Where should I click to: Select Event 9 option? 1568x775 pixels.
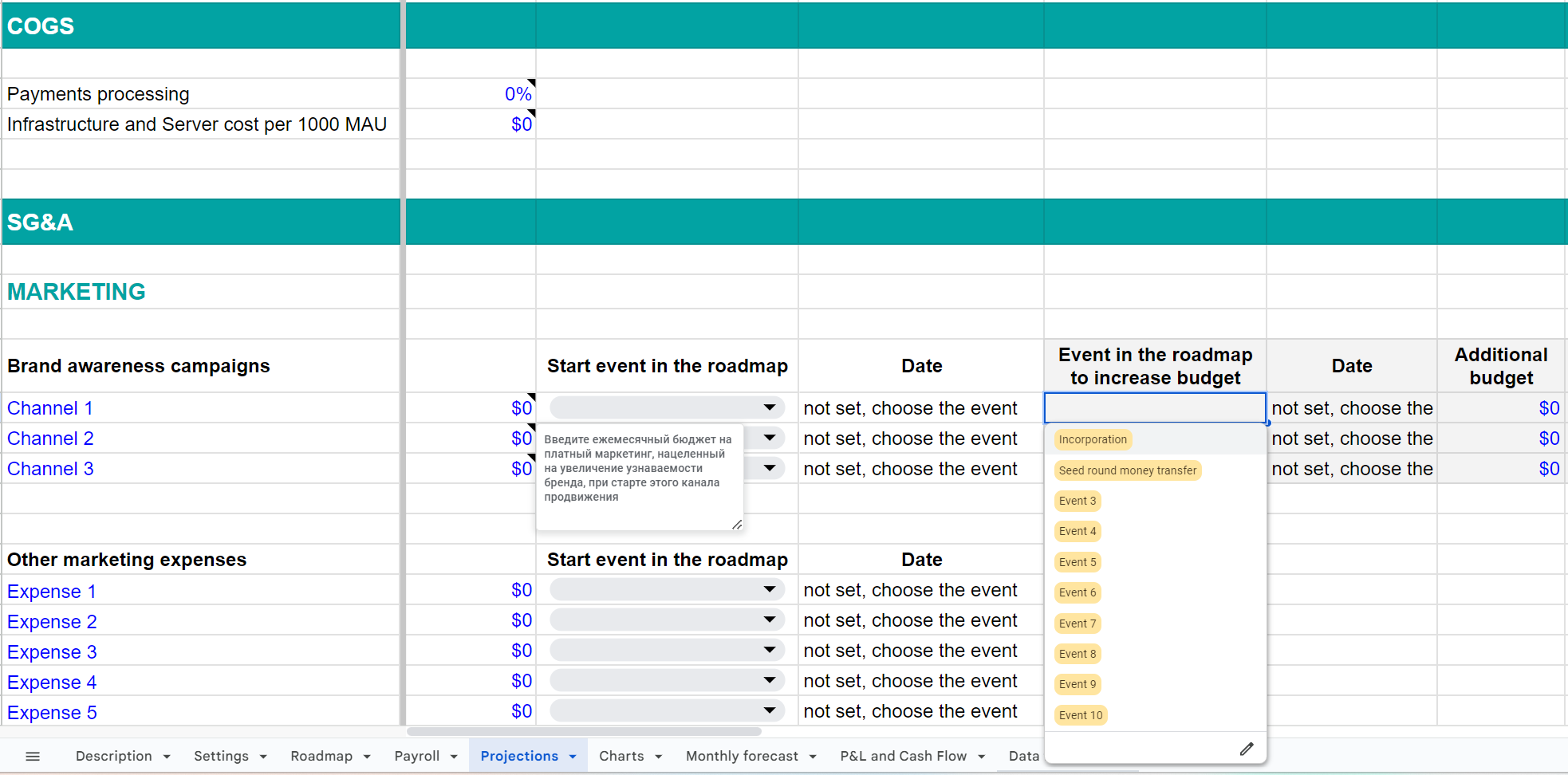[1078, 684]
